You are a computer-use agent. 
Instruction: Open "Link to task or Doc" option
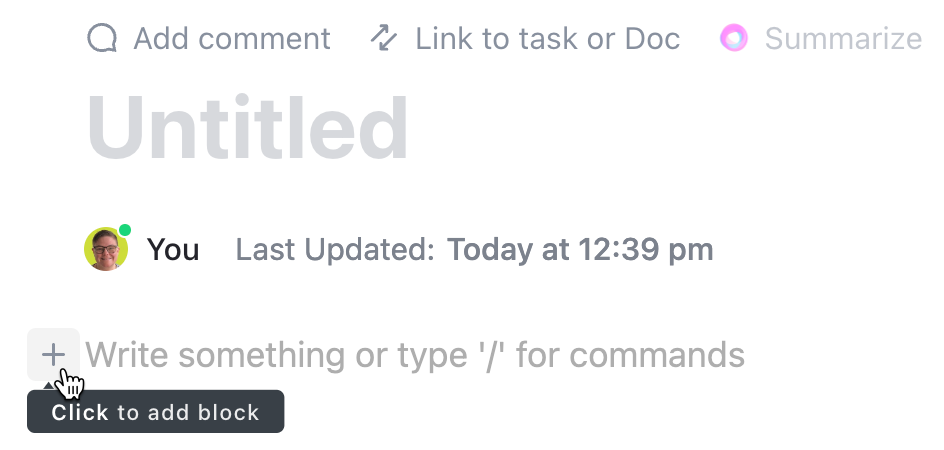pos(547,39)
